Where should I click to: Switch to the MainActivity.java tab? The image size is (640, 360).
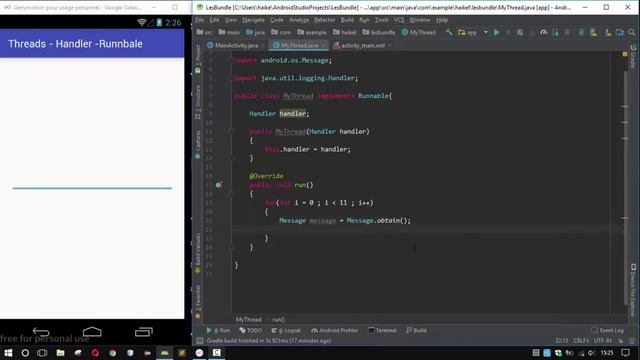[236, 45]
